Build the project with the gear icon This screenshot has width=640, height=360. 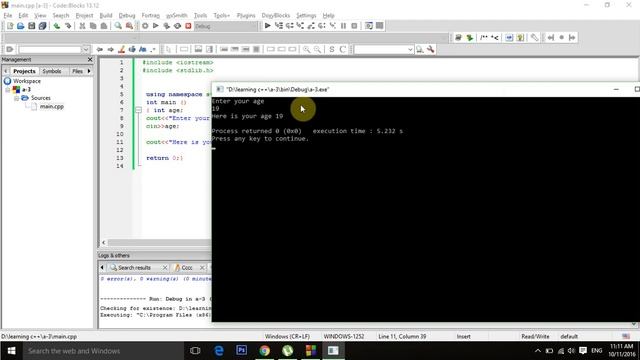pyautogui.click(x=145, y=26)
